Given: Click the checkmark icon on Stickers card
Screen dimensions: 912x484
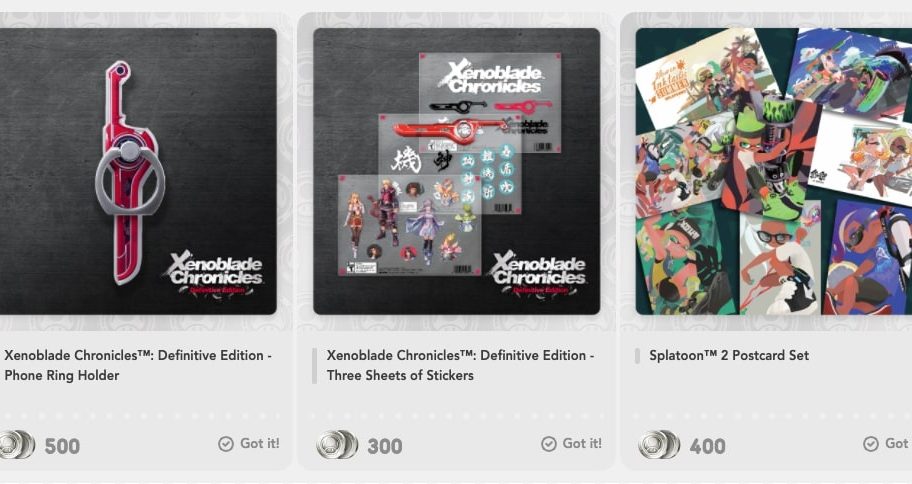Looking at the screenshot, I should pyautogui.click(x=548, y=444).
